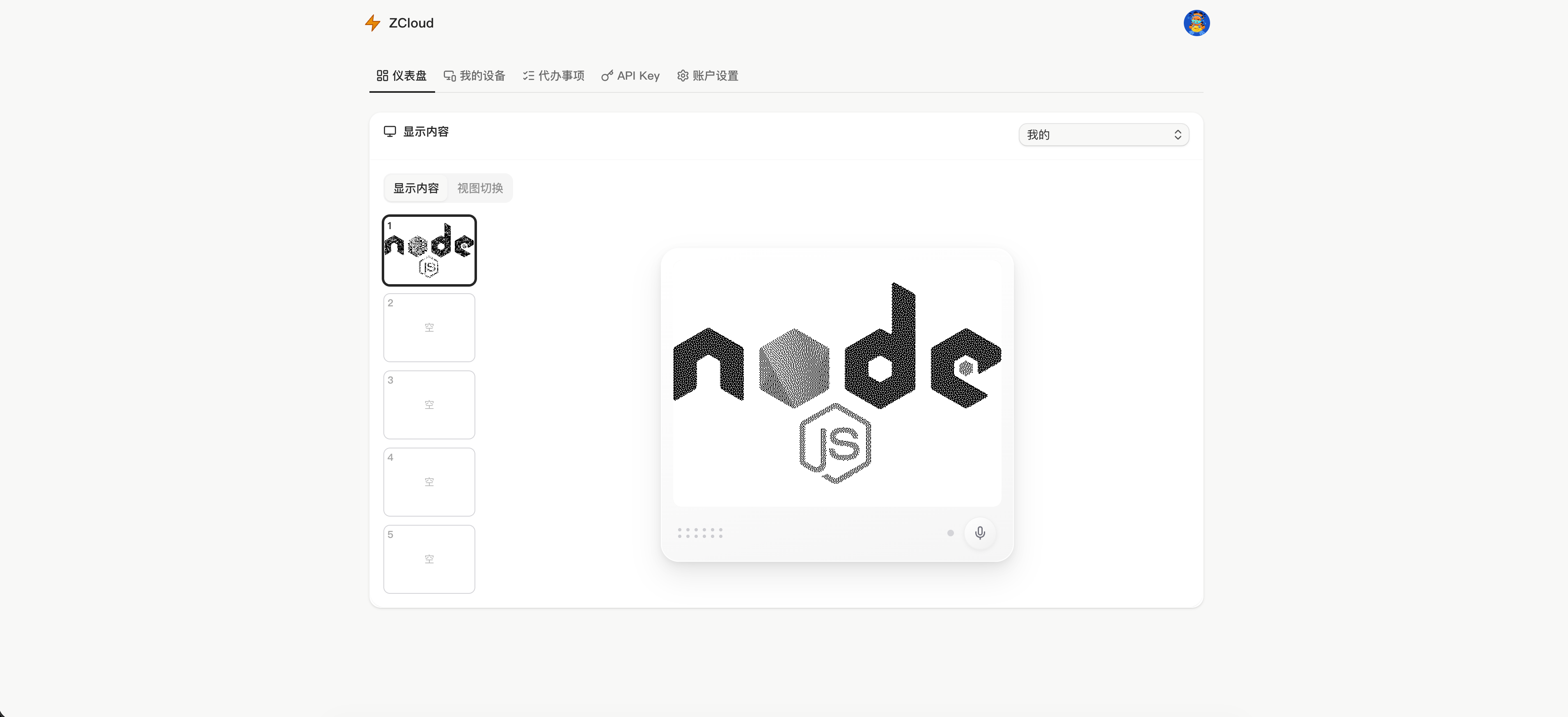Switch to 视图切换 segmented tab
This screenshot has width=1568, height=717.
(x=480, y=188)
